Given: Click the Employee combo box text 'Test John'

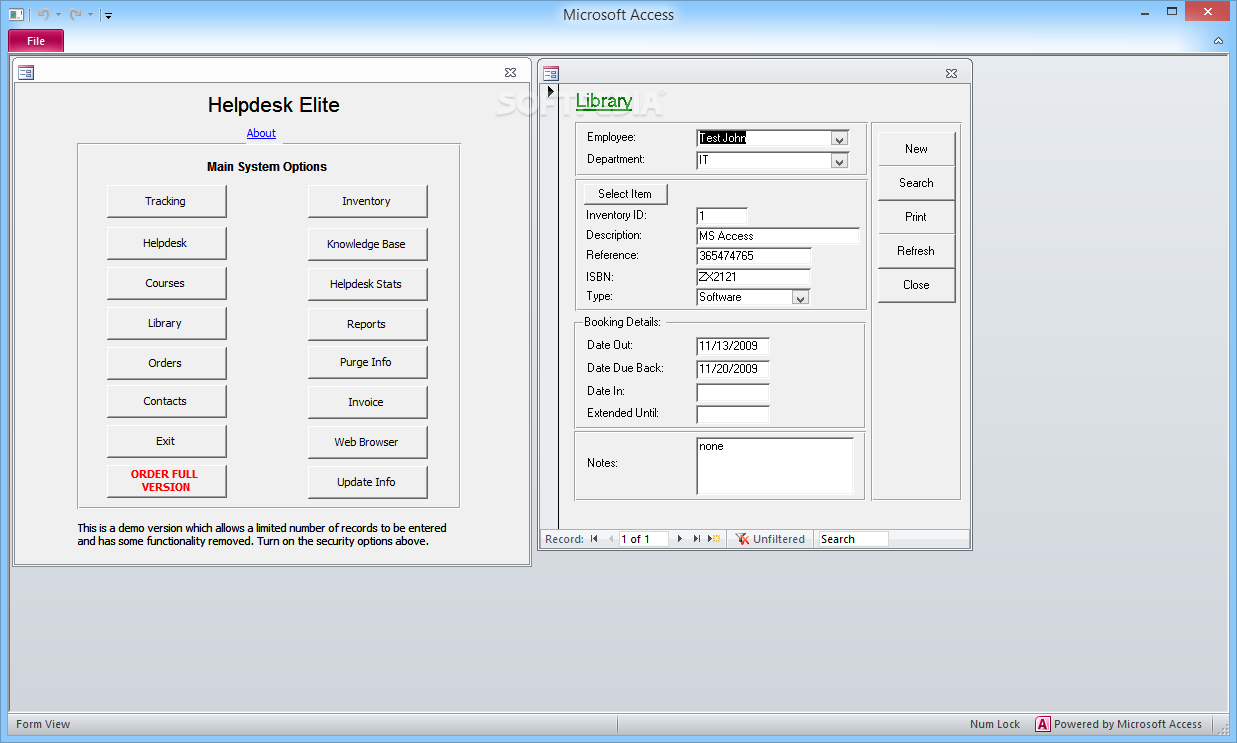Looking at the screenshot, I should 723,138.
